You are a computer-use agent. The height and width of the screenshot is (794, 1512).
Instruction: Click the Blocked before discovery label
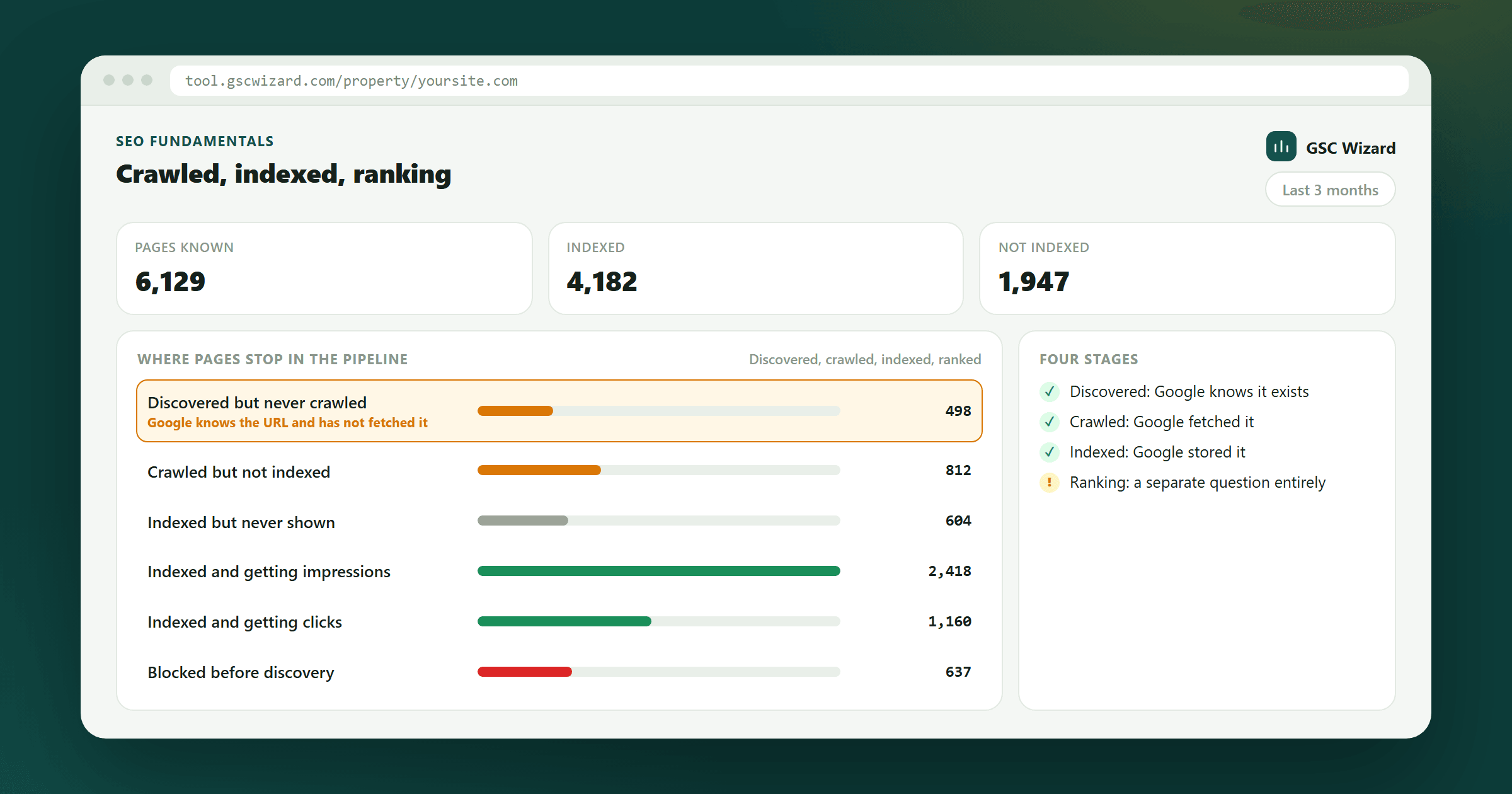pos(241,673)
